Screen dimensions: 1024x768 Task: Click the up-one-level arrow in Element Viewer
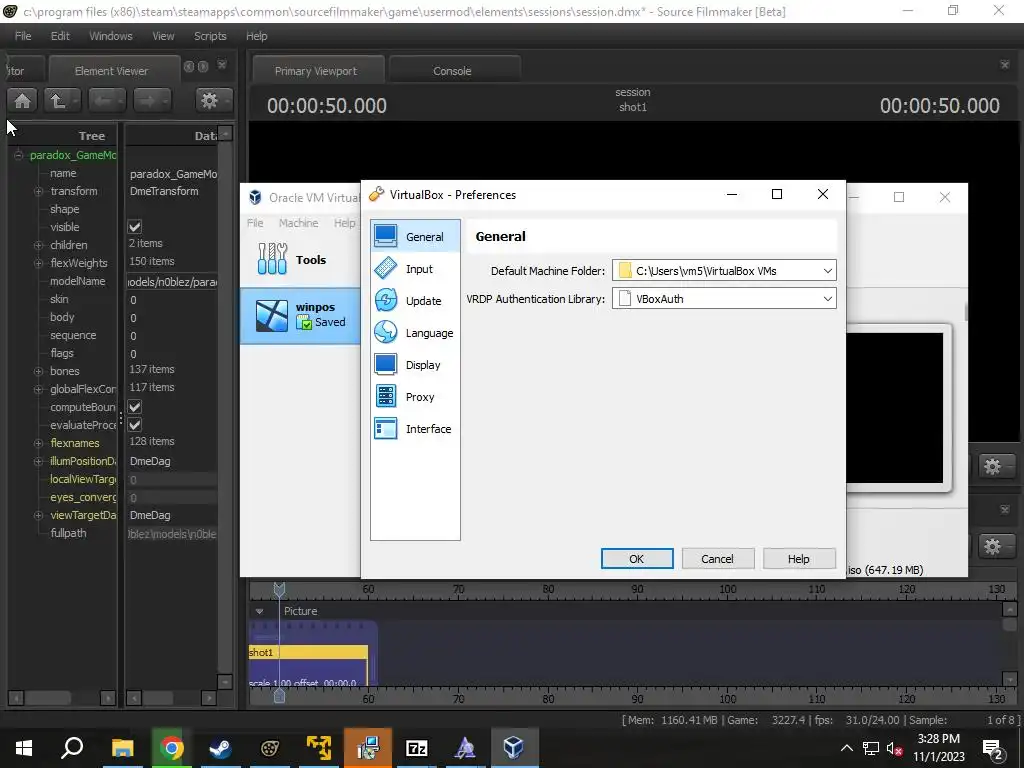[62, 101]
